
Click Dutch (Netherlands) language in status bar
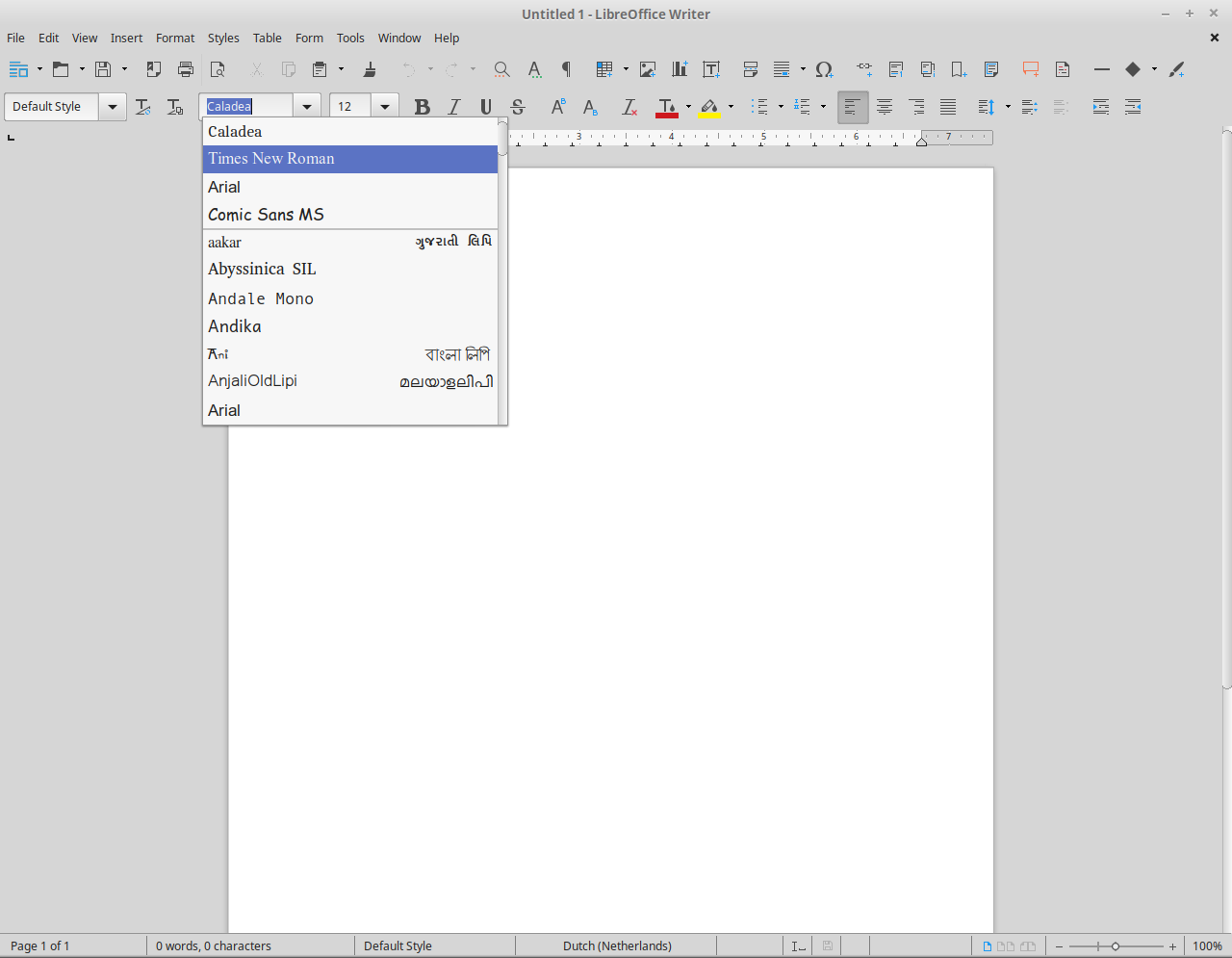pyautogui.click(x=617, y=945)
